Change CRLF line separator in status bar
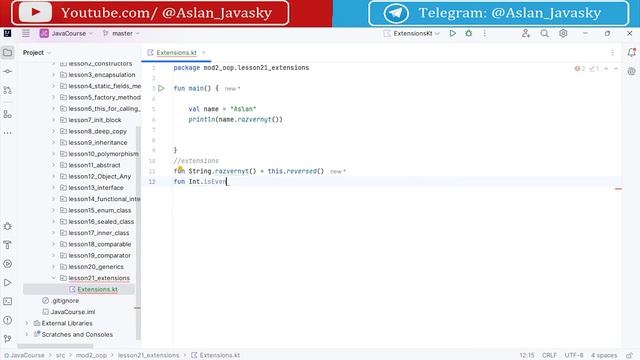640x360 pixels. point(549,356)
